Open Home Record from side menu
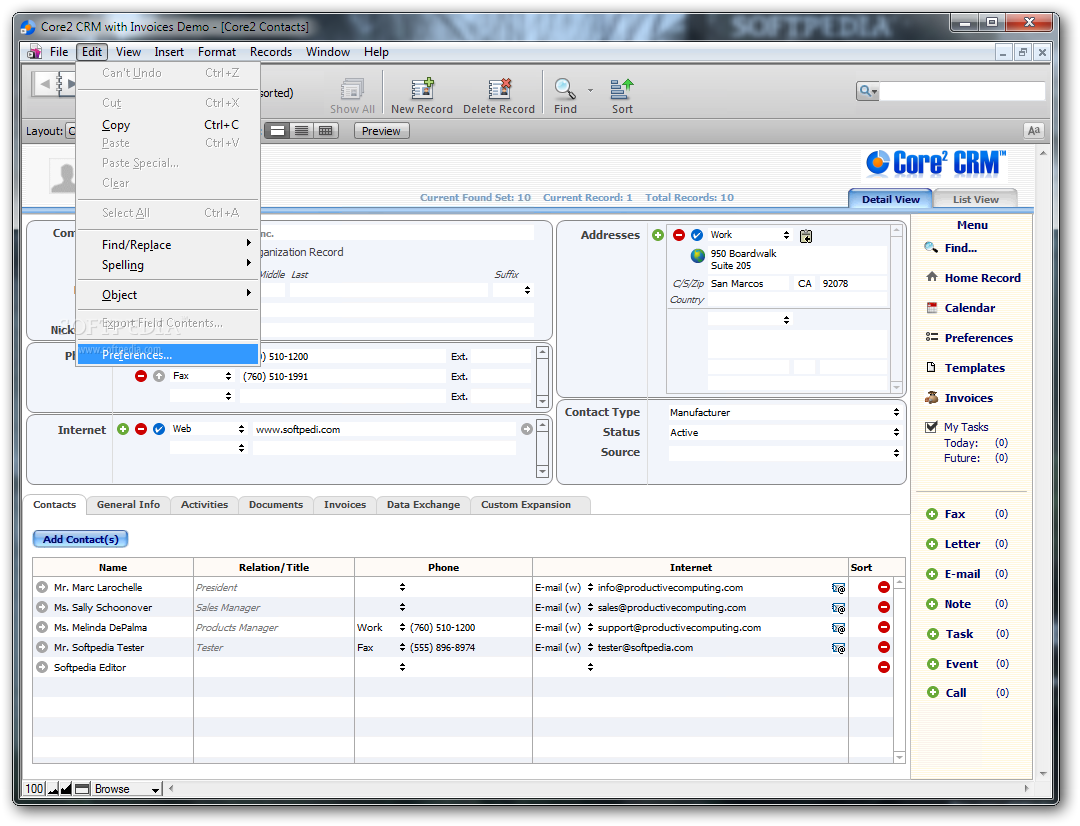The width and height of the screenshot is (1080, 826). tap(982, 278)
